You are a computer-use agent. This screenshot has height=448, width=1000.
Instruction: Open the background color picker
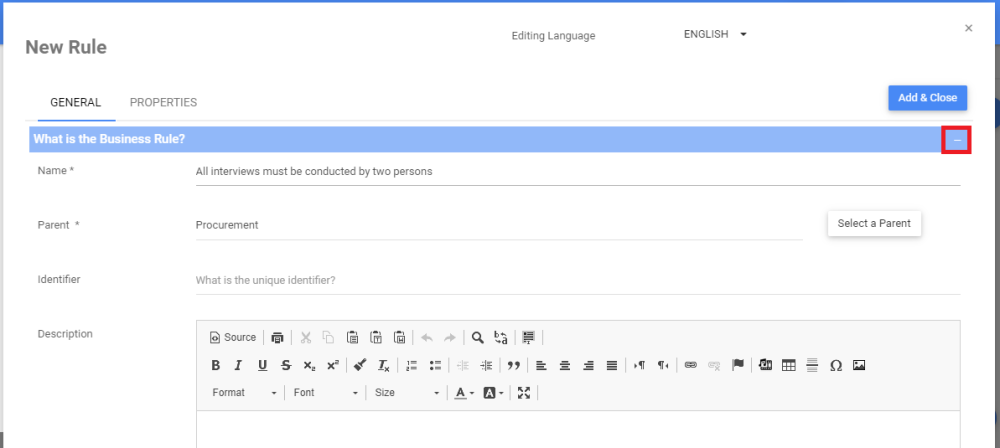[494, 392]
